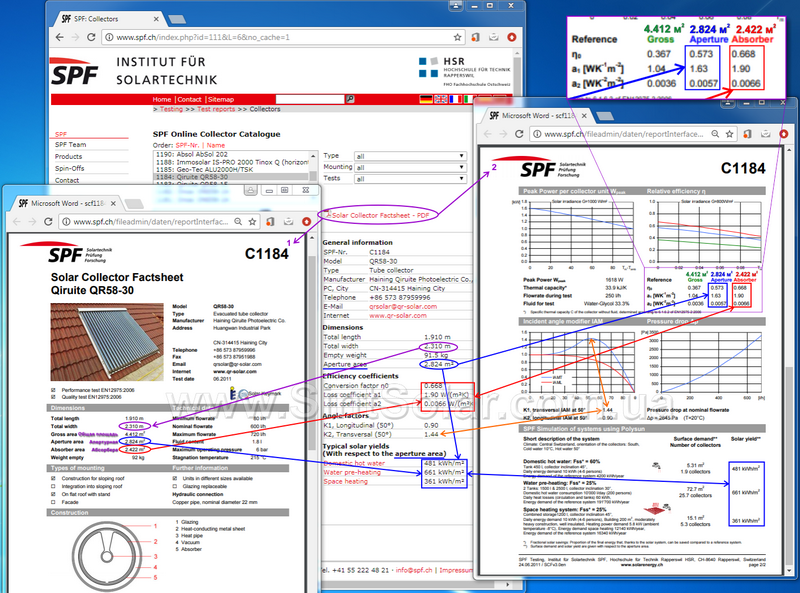800x593 pixels.
Task: Click red circular extension icon in Collectors window
Action: point(512,37)
